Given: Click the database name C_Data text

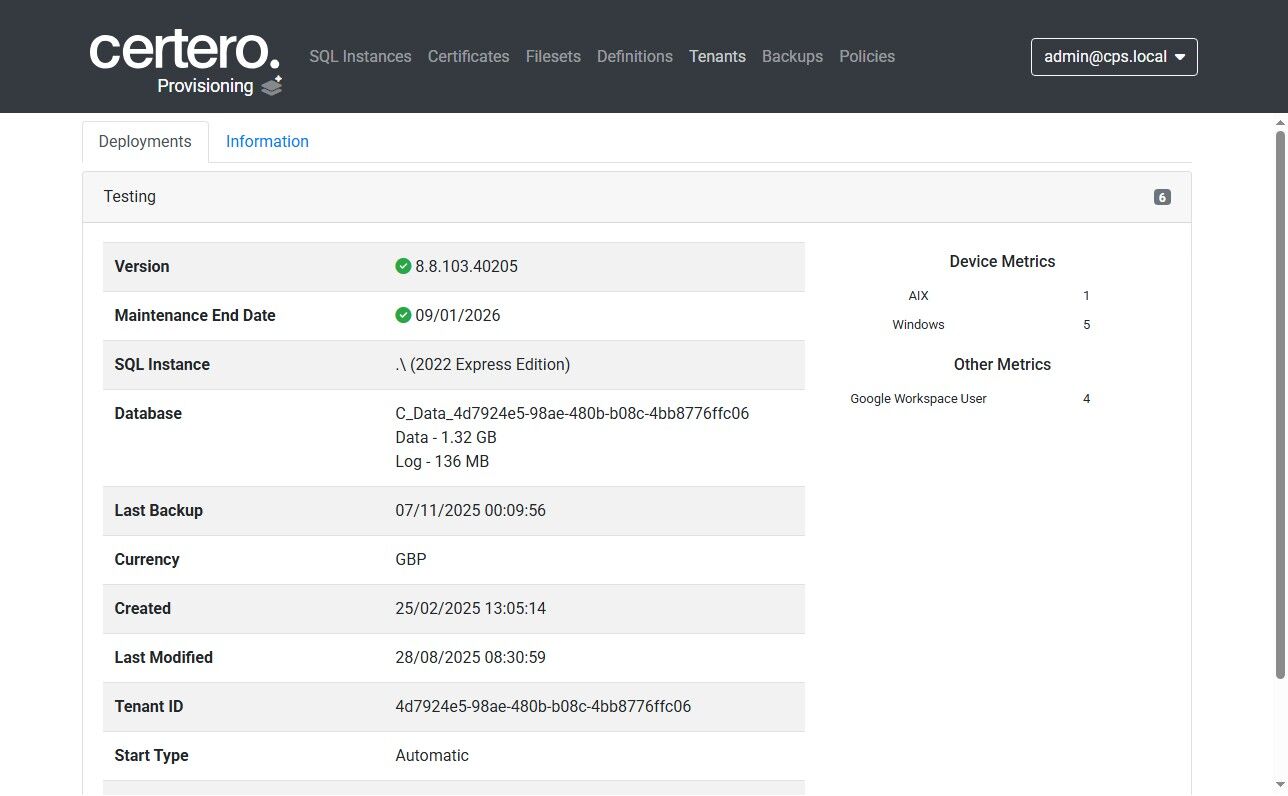Looking at the screenshot, I should click(x=572, y=413).
